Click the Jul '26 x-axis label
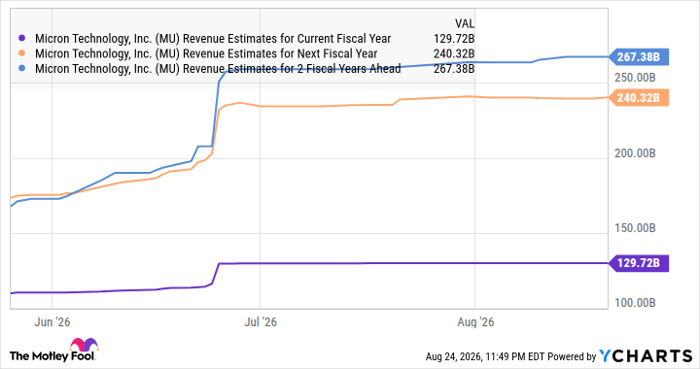 tap(260, 322)
